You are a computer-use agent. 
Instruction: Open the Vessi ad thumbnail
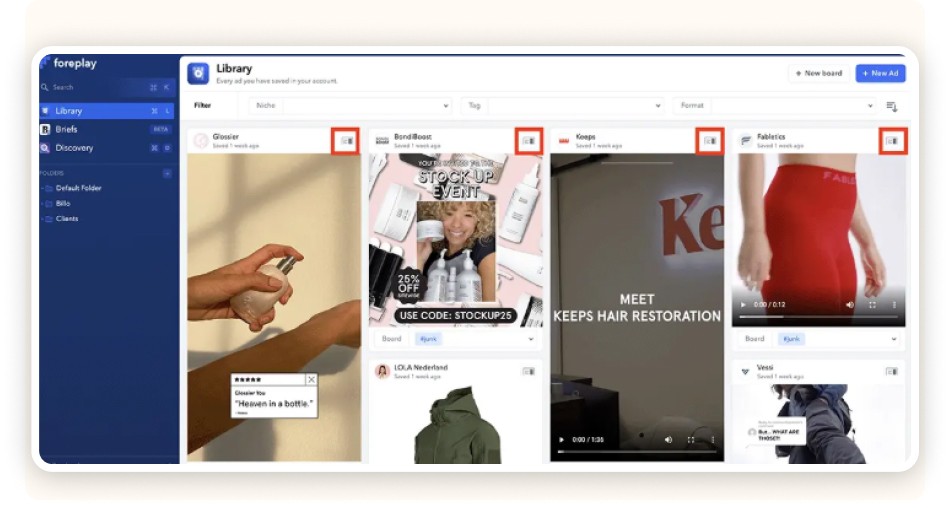click(x=818, y=423)
